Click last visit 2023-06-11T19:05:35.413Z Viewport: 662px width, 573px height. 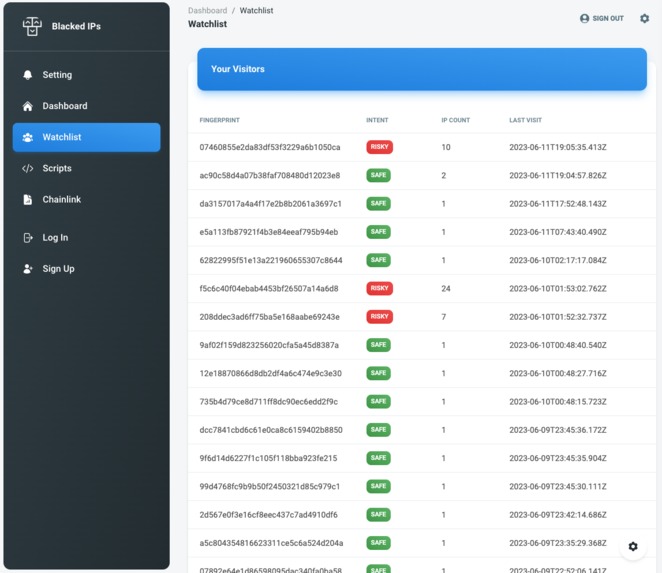[x=558, y=147]
